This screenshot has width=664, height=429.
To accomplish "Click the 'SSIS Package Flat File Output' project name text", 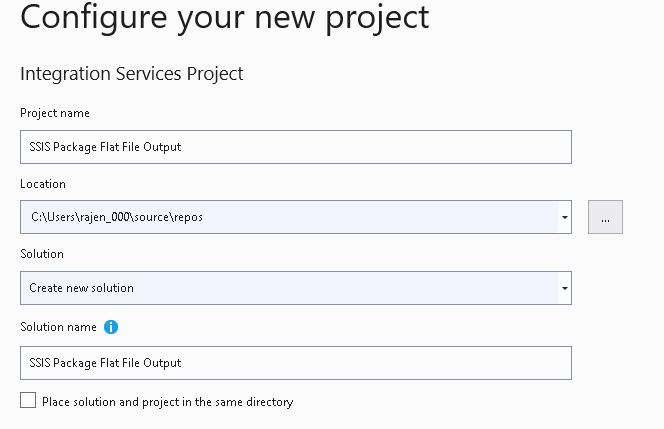I will click(x=105, y=147).
